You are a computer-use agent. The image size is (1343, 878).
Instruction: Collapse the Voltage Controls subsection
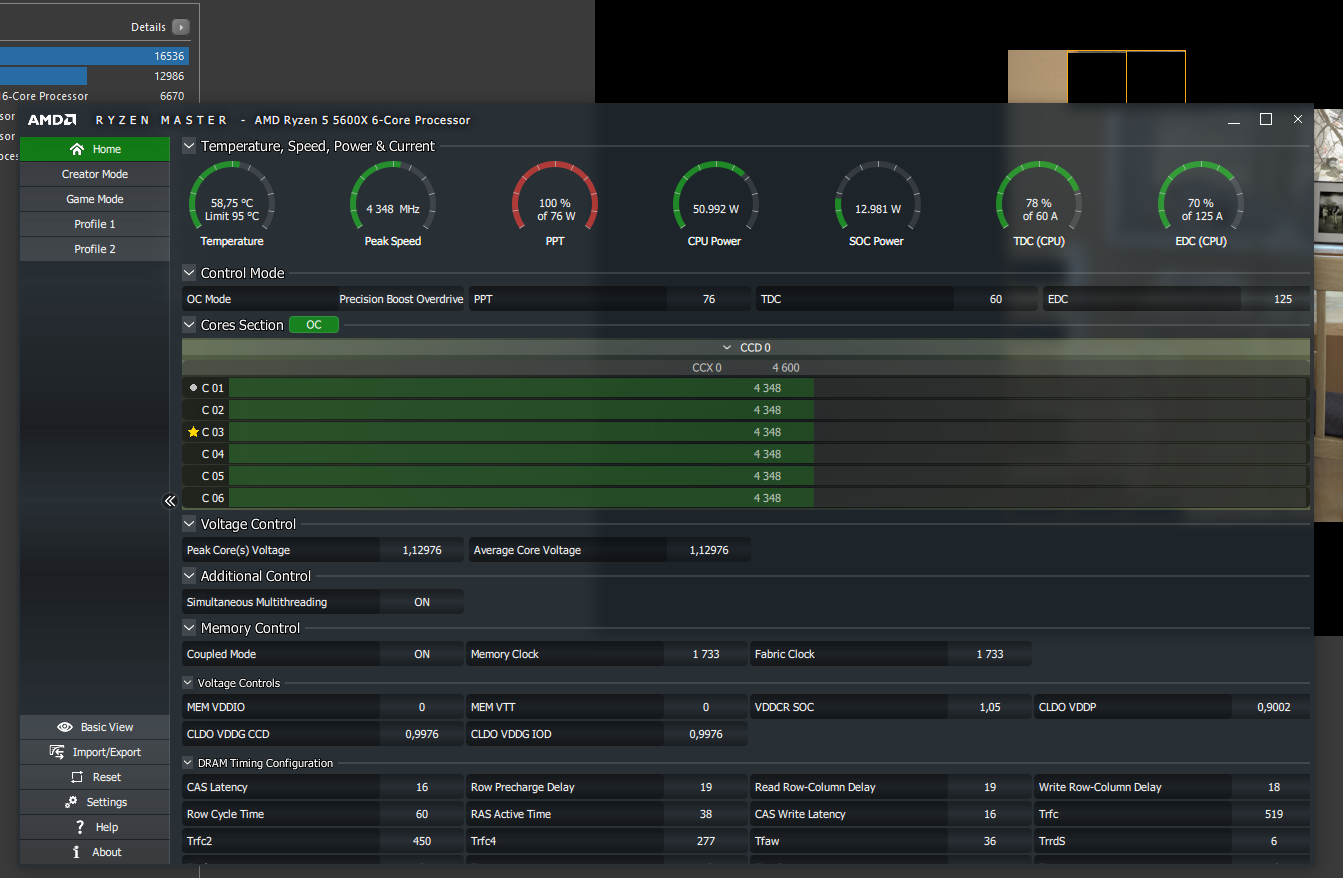point(189,683)
